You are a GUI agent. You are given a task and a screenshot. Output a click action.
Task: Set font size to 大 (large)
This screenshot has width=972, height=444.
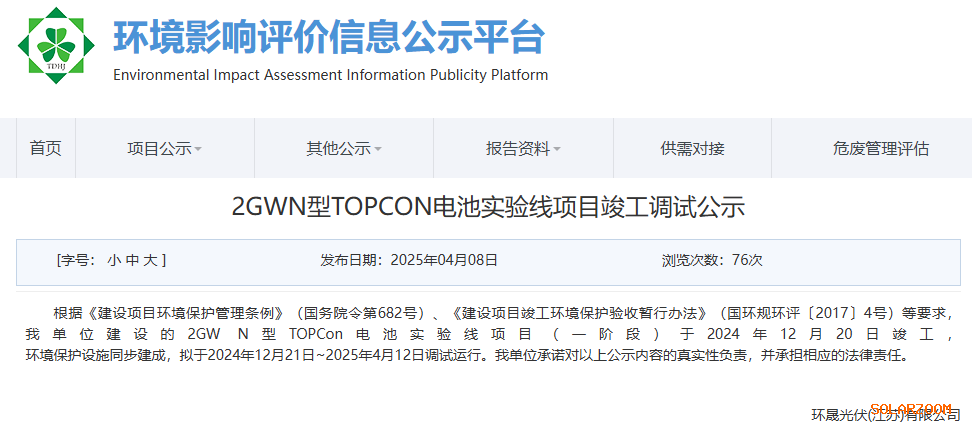[x=149, y=260]
